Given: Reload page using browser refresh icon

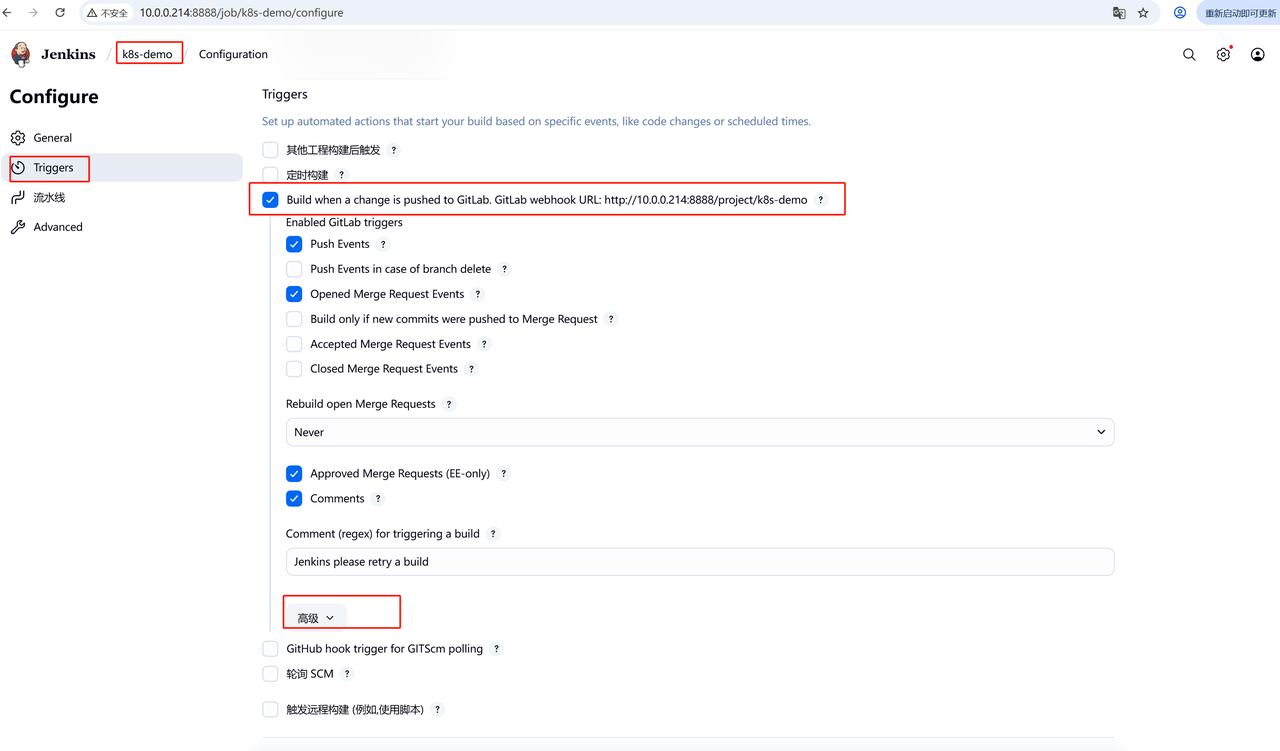Looking at the screenshot, I should tap(60, 13).
